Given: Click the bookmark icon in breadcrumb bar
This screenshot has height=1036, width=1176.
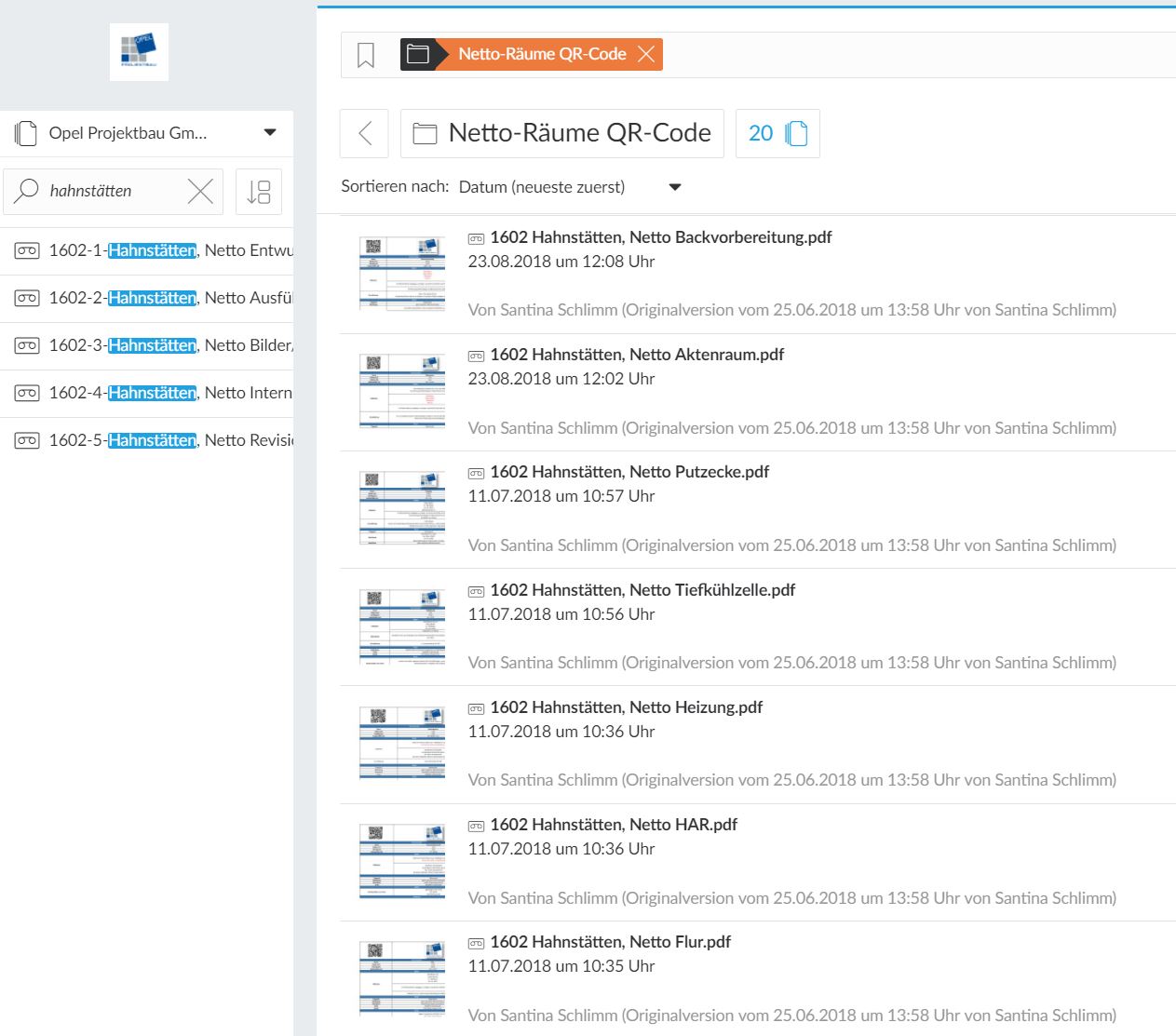Looking at the screenshot, I should pyautogui.click(x=366, y=55).
